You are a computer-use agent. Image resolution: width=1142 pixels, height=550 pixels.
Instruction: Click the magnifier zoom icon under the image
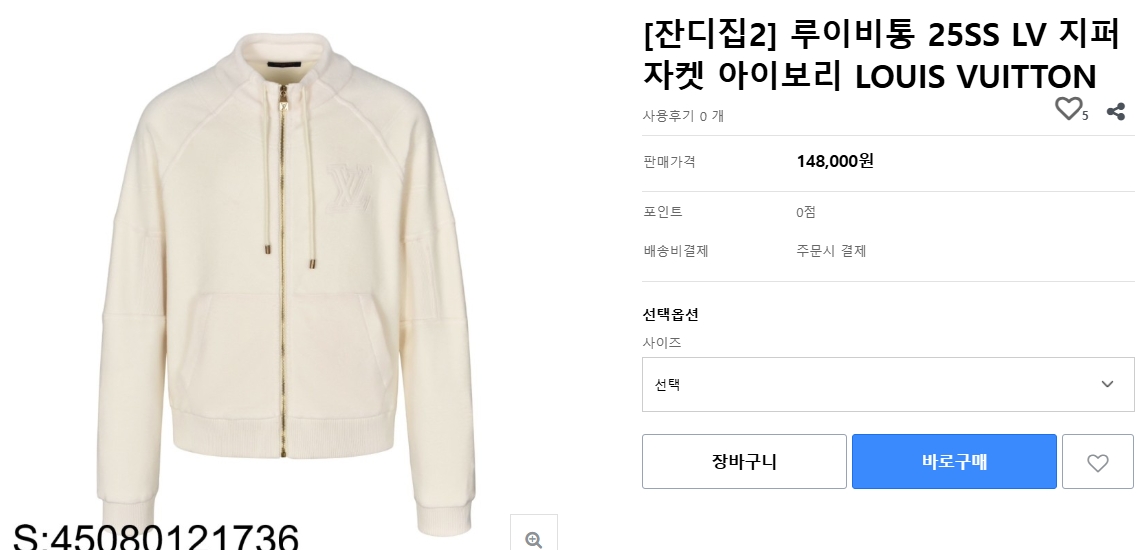coord(533,538)
